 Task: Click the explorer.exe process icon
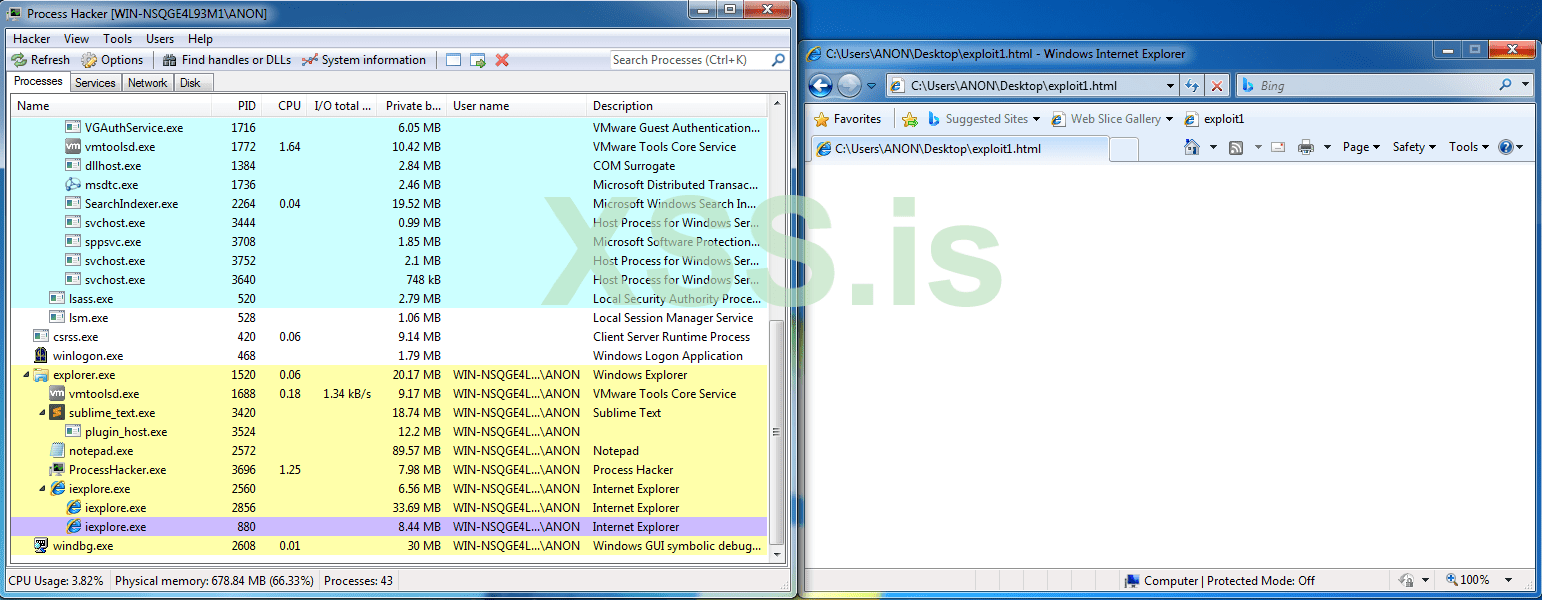pyautogui.click(x=41, y=375)
